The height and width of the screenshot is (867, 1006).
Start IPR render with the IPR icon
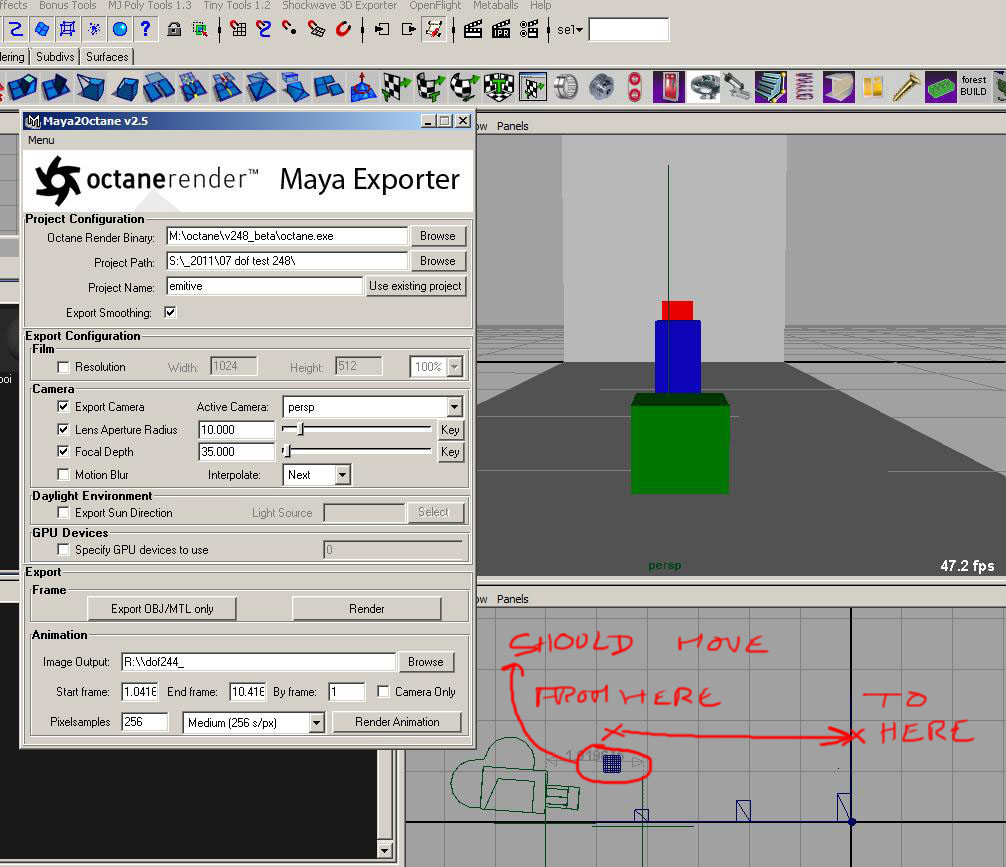coord(500,30)
